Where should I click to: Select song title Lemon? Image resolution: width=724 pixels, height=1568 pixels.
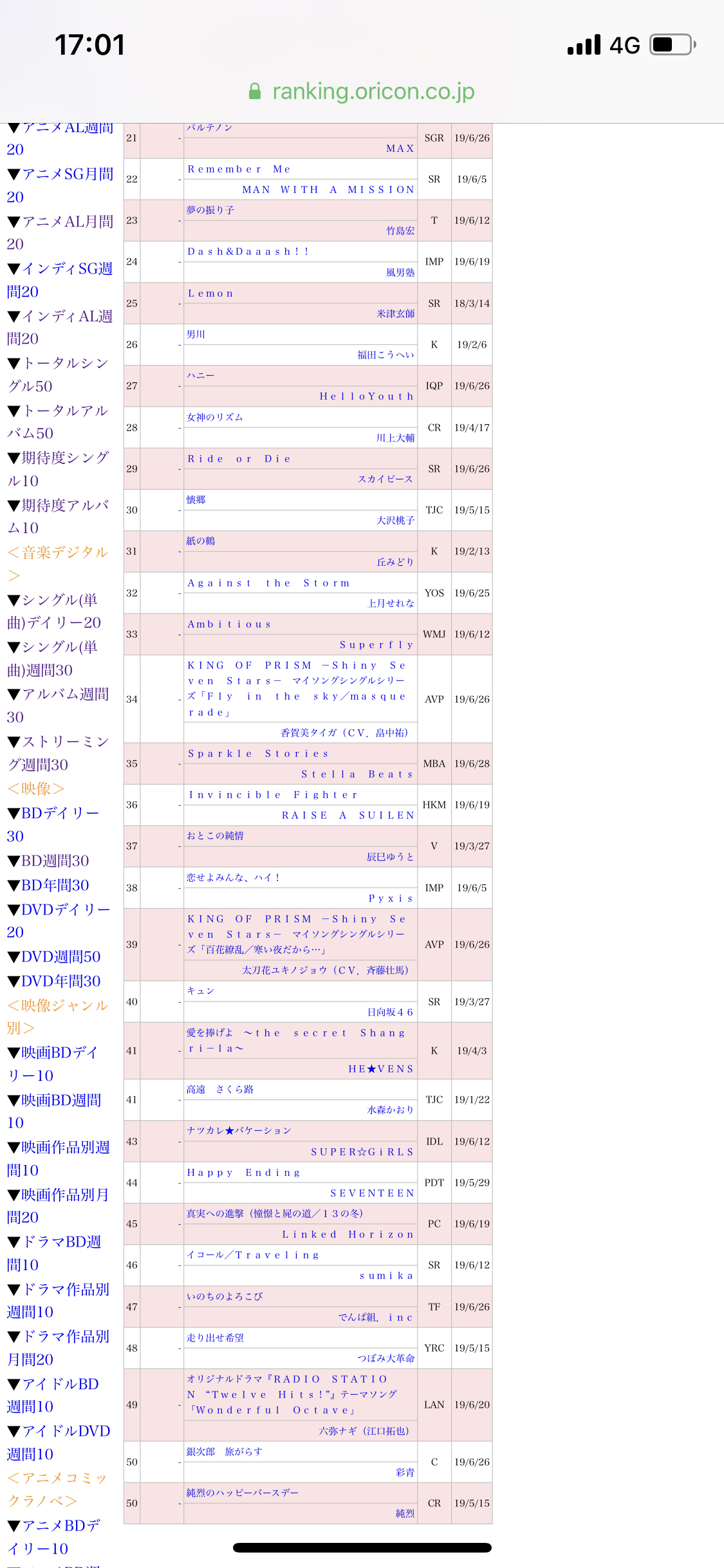[x=210, y=293]
